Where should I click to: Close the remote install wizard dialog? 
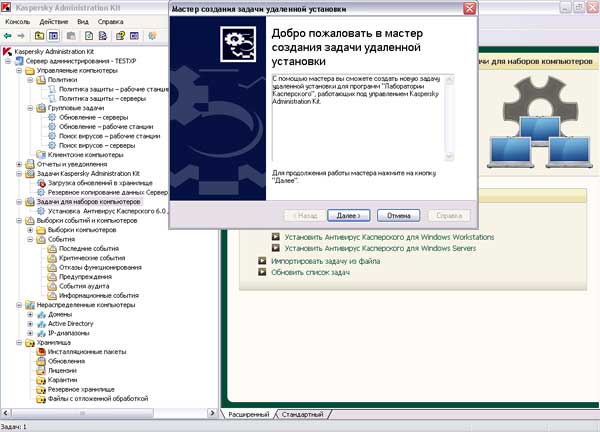470,8
